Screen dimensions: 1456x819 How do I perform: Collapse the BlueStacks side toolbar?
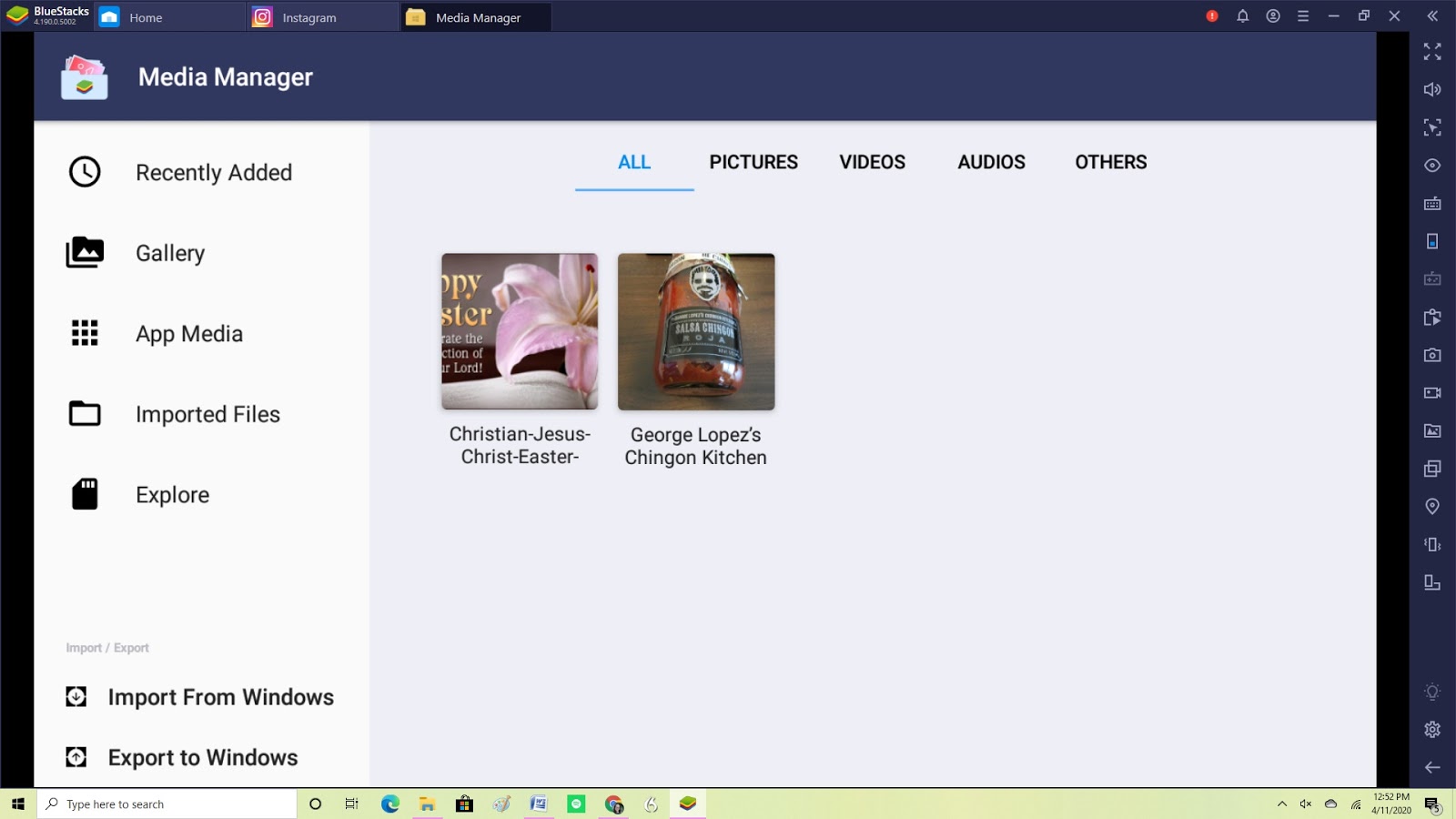(x=1432, y=16)
